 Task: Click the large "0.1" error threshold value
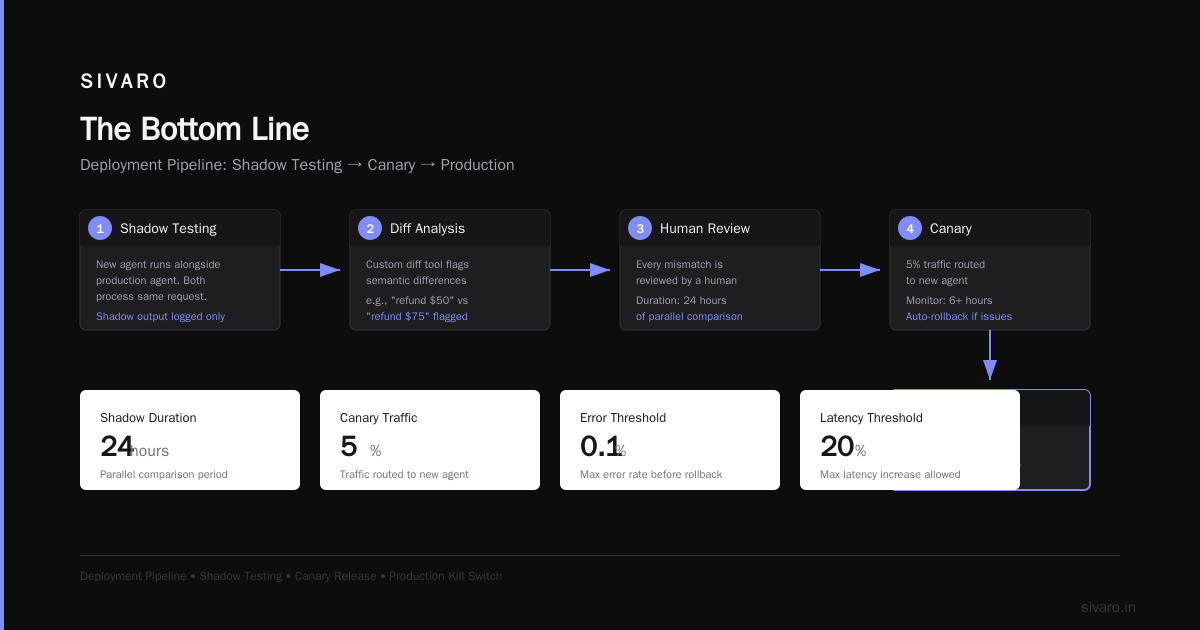(600, 446)
